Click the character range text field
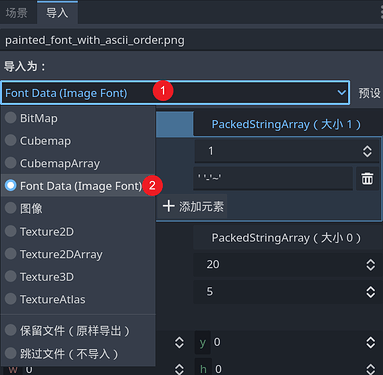The image size is (383, 375). [273, 178]
